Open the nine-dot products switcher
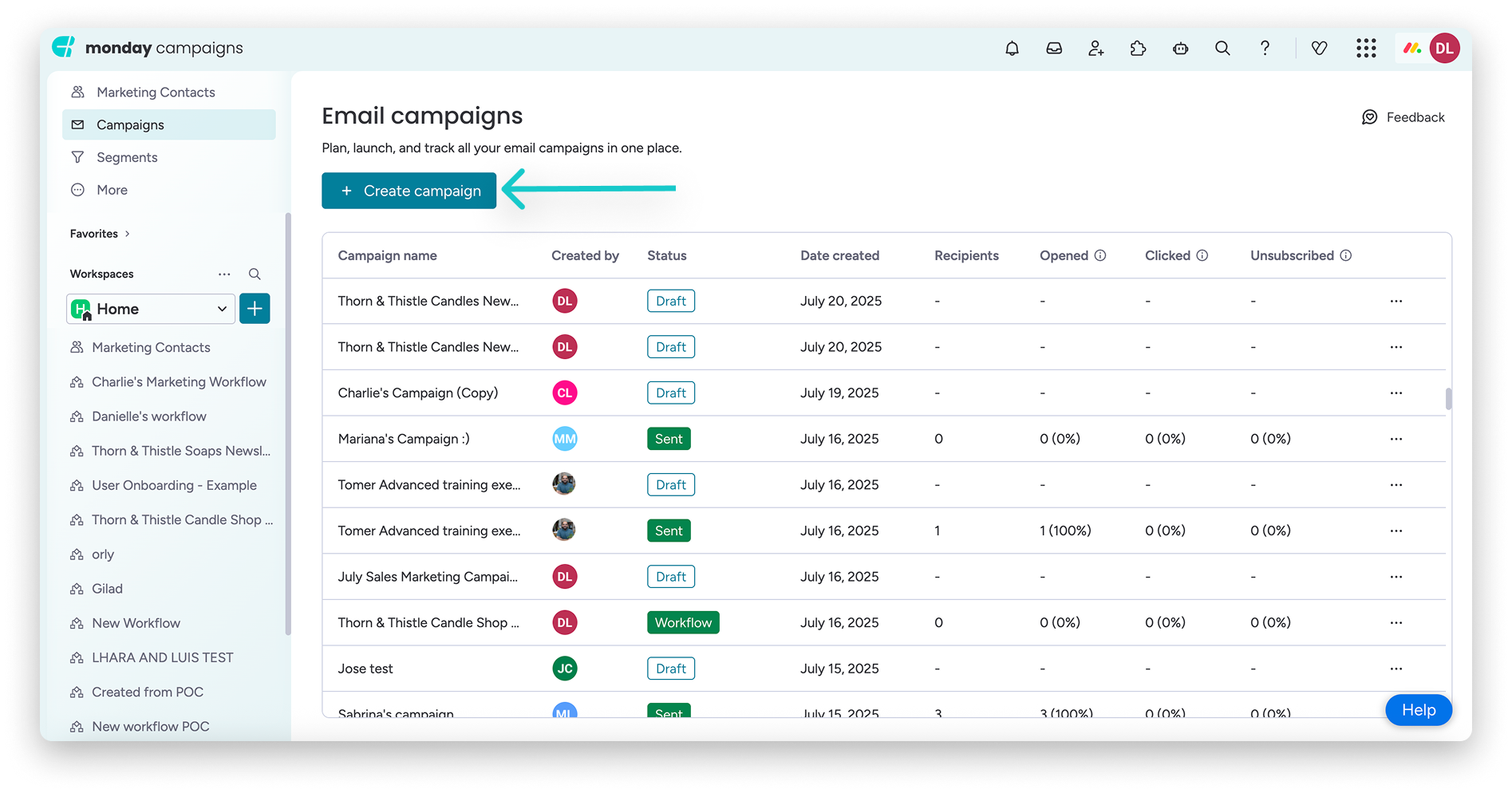 (1366, 49)
